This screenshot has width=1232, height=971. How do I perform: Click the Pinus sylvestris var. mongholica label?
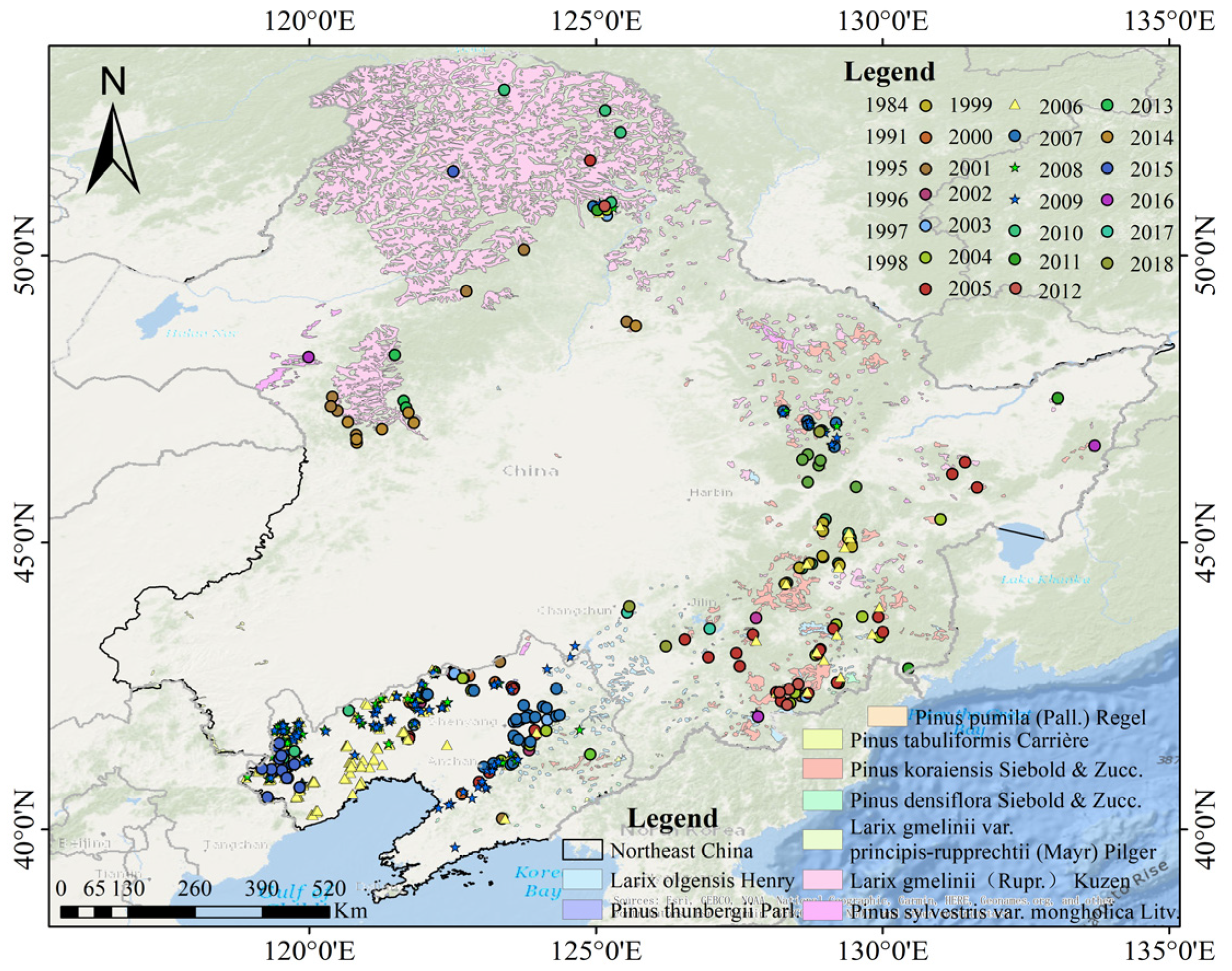[1015, 912]
